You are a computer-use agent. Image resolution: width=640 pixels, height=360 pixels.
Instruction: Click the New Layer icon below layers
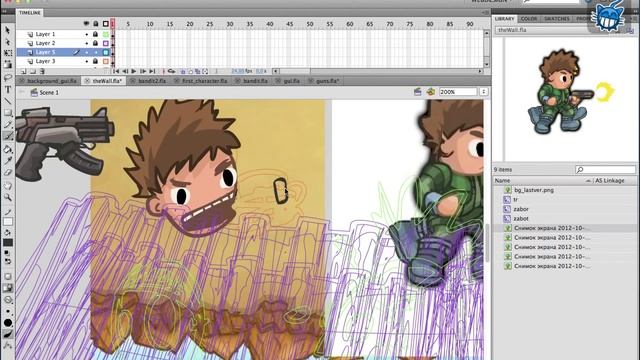point(23,71)
